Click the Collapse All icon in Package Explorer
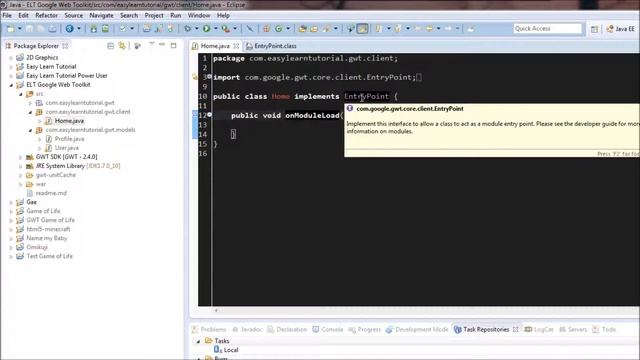 pos(110,46)
